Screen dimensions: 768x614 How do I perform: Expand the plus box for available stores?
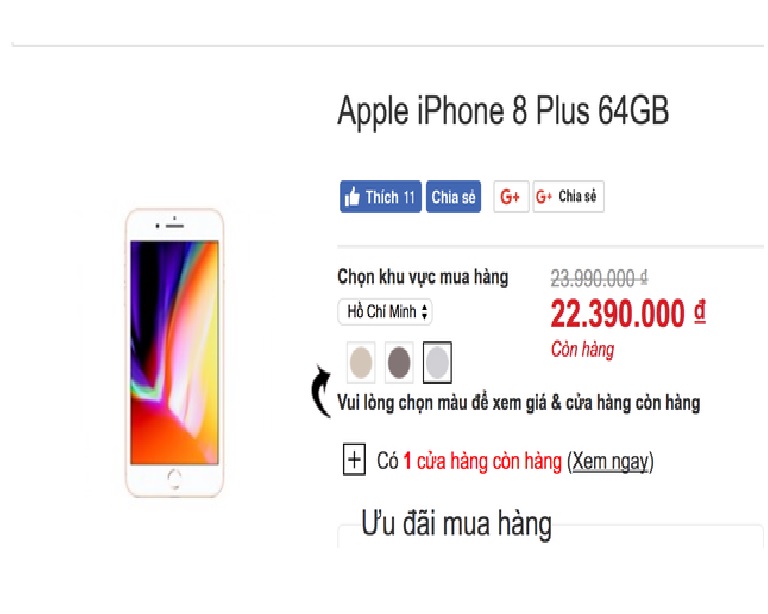tap(354, 460)
